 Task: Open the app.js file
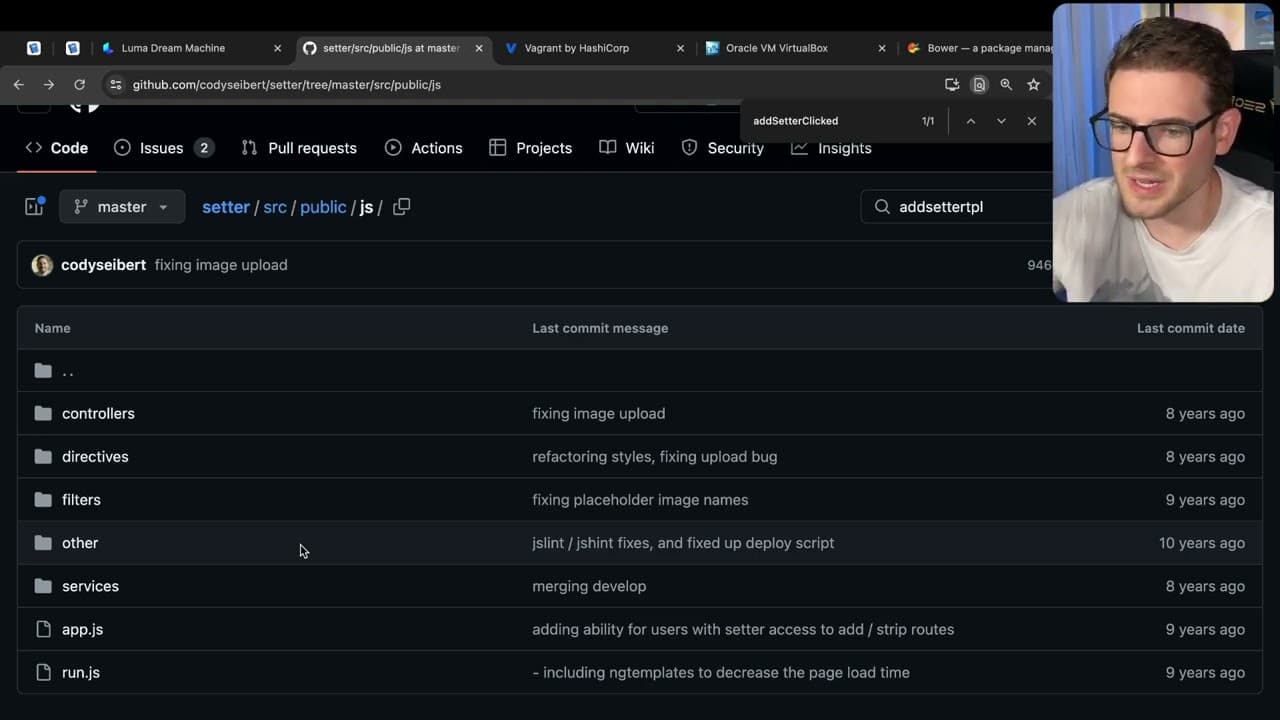tap(82, 630)
